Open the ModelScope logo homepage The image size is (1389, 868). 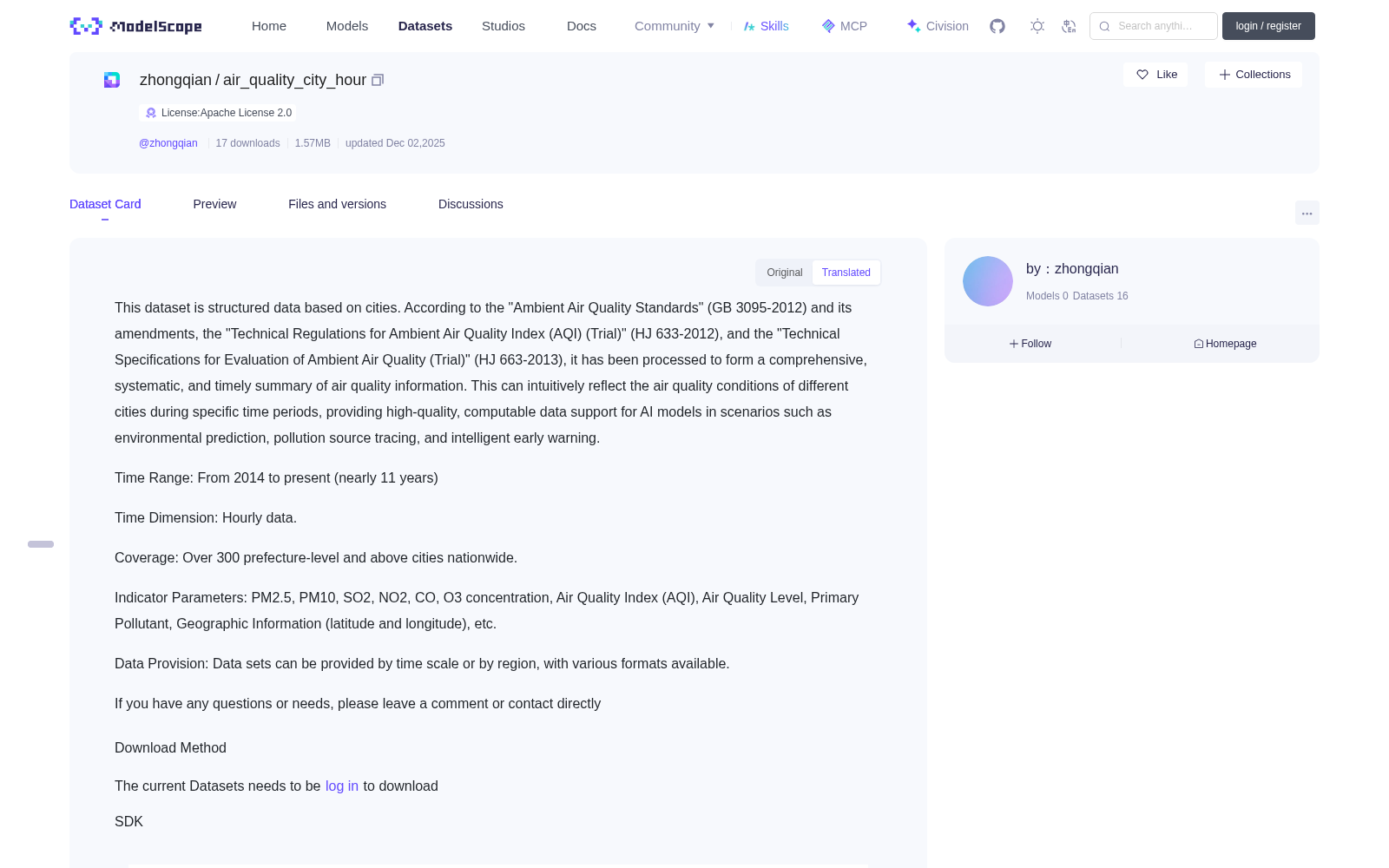pyautogui.click(x=135, y=26)
